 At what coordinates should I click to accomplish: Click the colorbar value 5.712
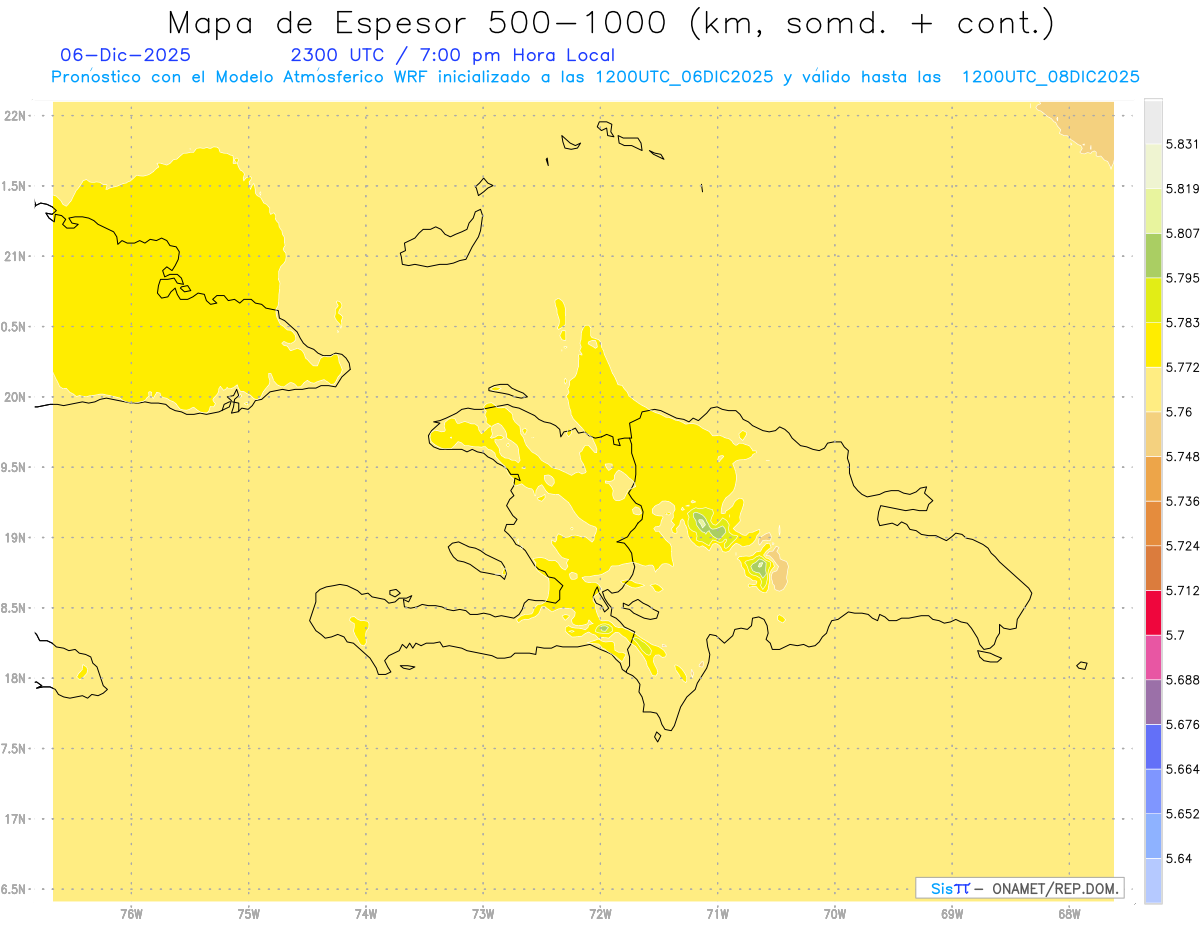(1182, 590)
